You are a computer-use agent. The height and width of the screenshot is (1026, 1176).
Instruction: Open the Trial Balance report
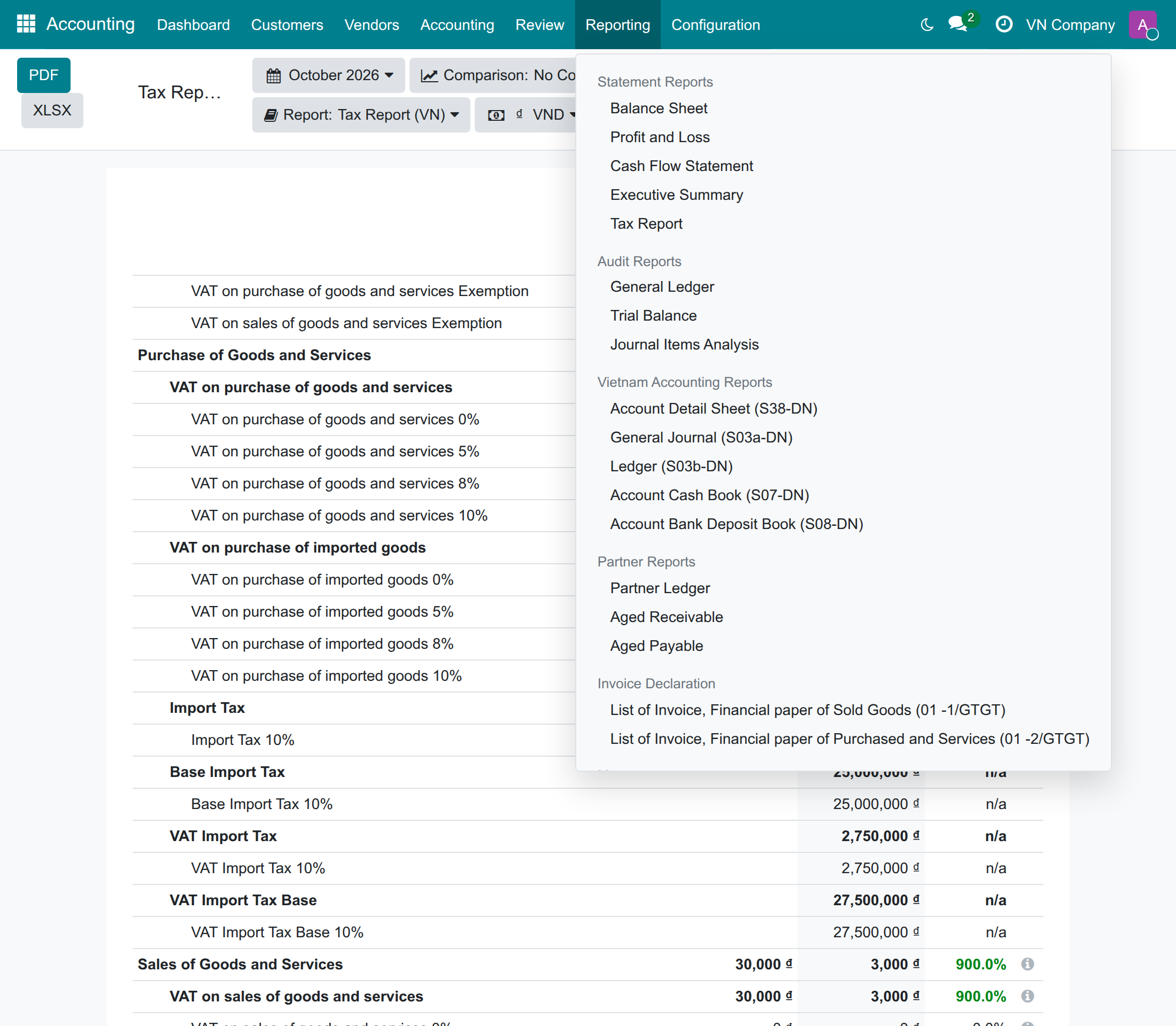coord(653,315)
